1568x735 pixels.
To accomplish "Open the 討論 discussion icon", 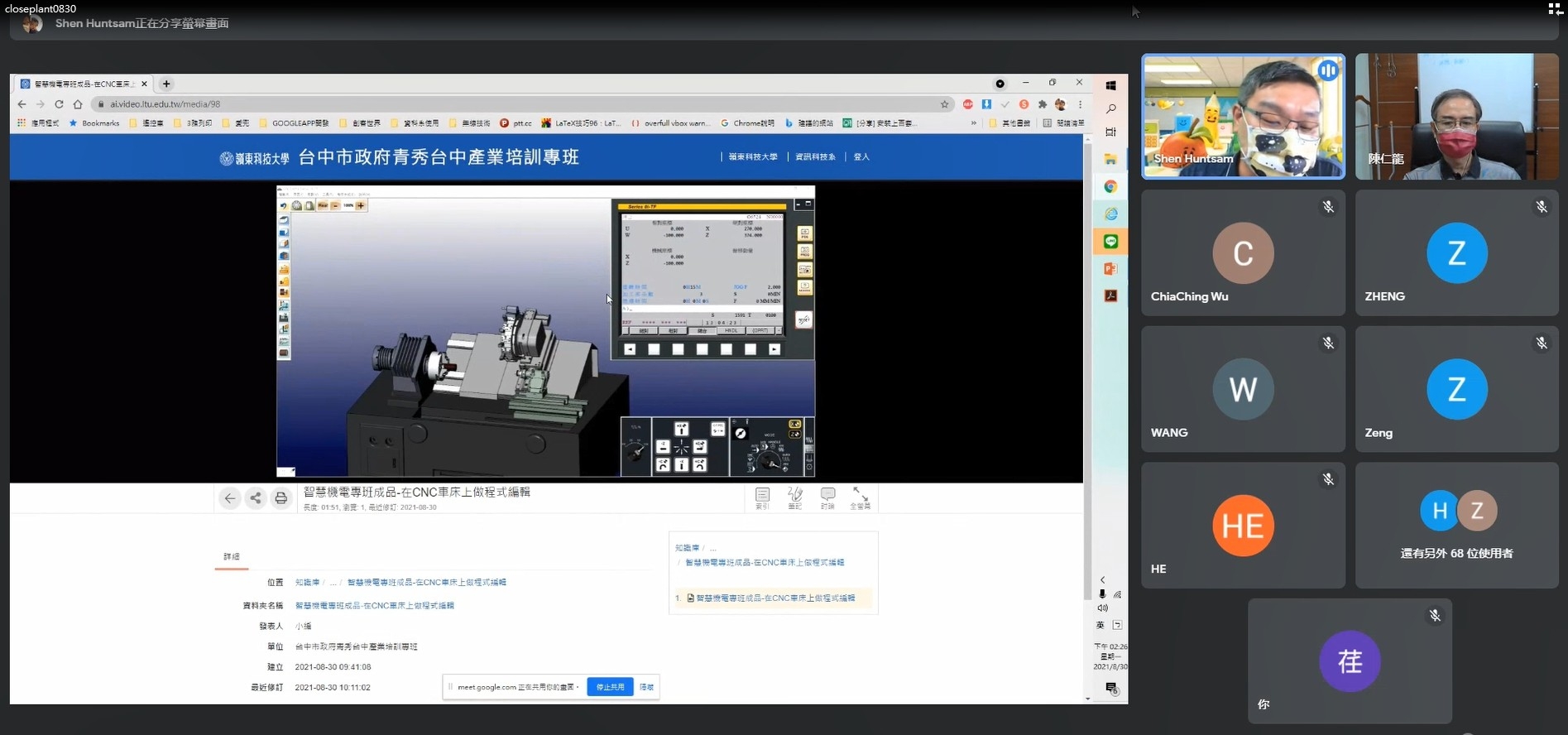I will tap(827, 497).
